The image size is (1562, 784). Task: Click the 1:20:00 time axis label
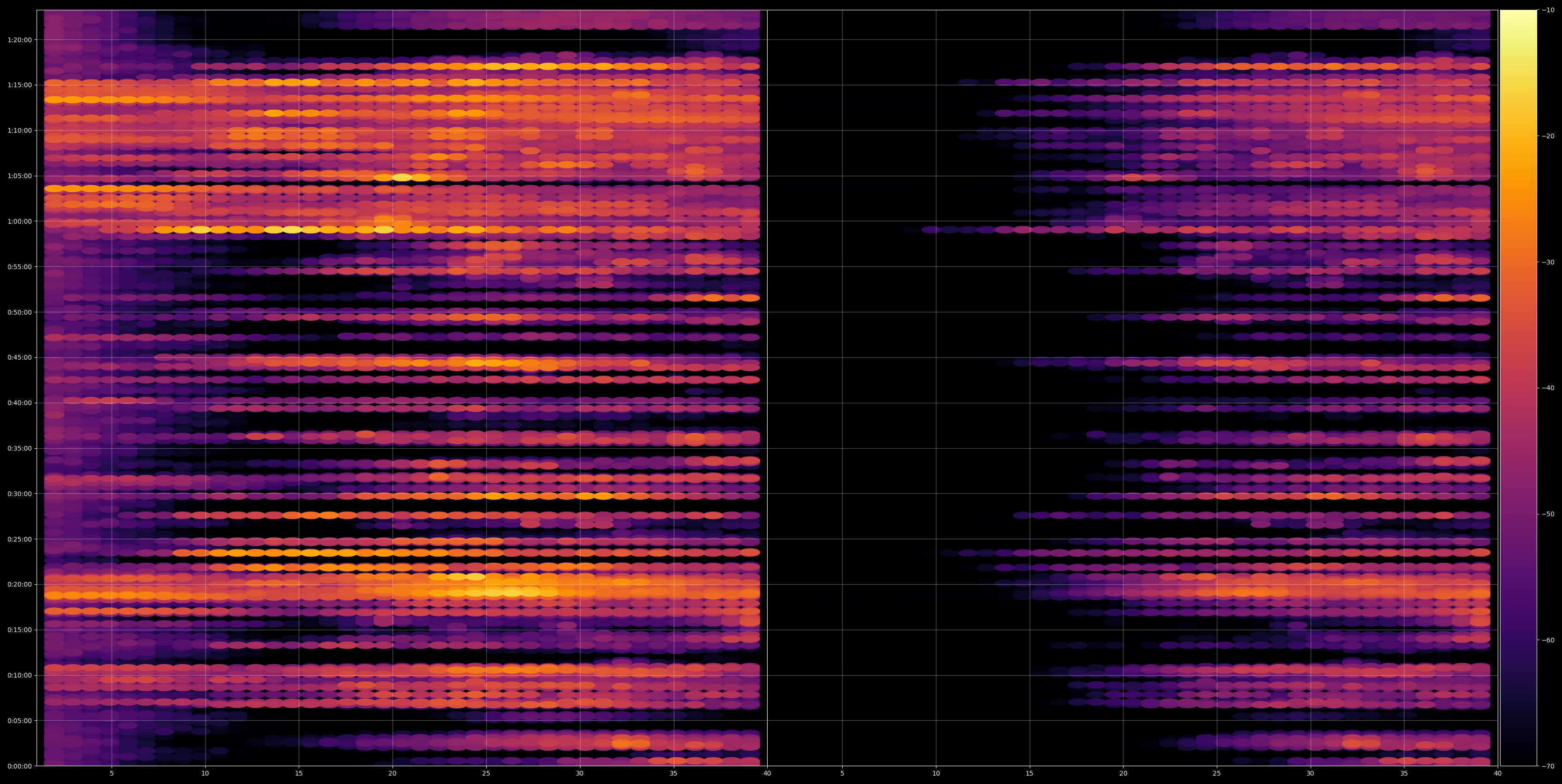tap(19, 39)
